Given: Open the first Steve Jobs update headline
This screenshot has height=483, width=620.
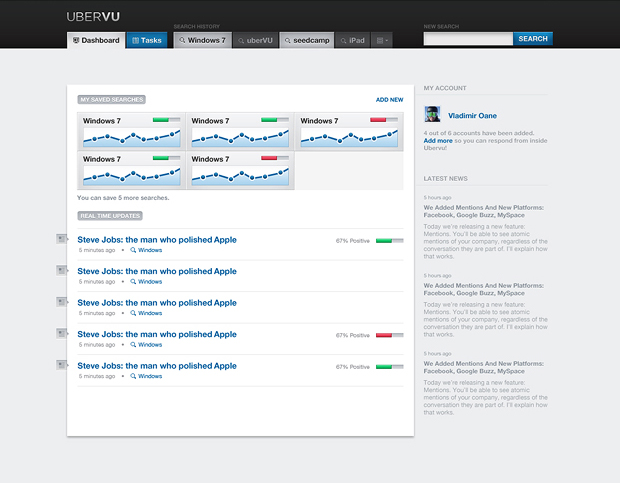Looking at the screenshot, I should point(157,240).
